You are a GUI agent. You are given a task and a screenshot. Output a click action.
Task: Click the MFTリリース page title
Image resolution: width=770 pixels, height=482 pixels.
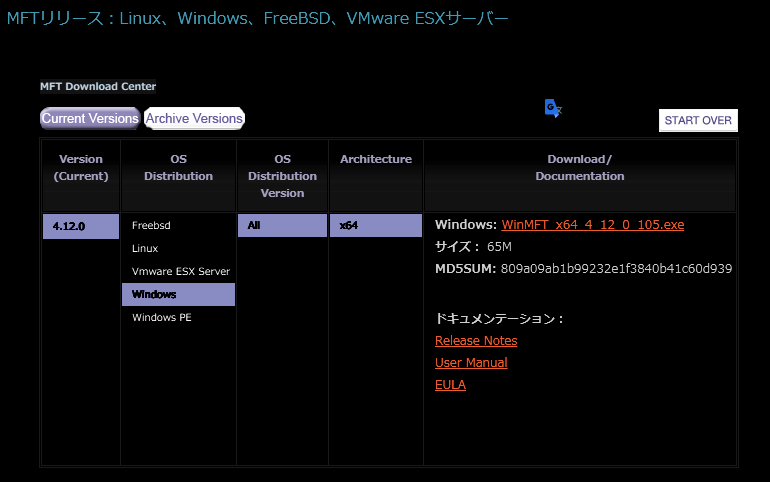pos(257,19)
